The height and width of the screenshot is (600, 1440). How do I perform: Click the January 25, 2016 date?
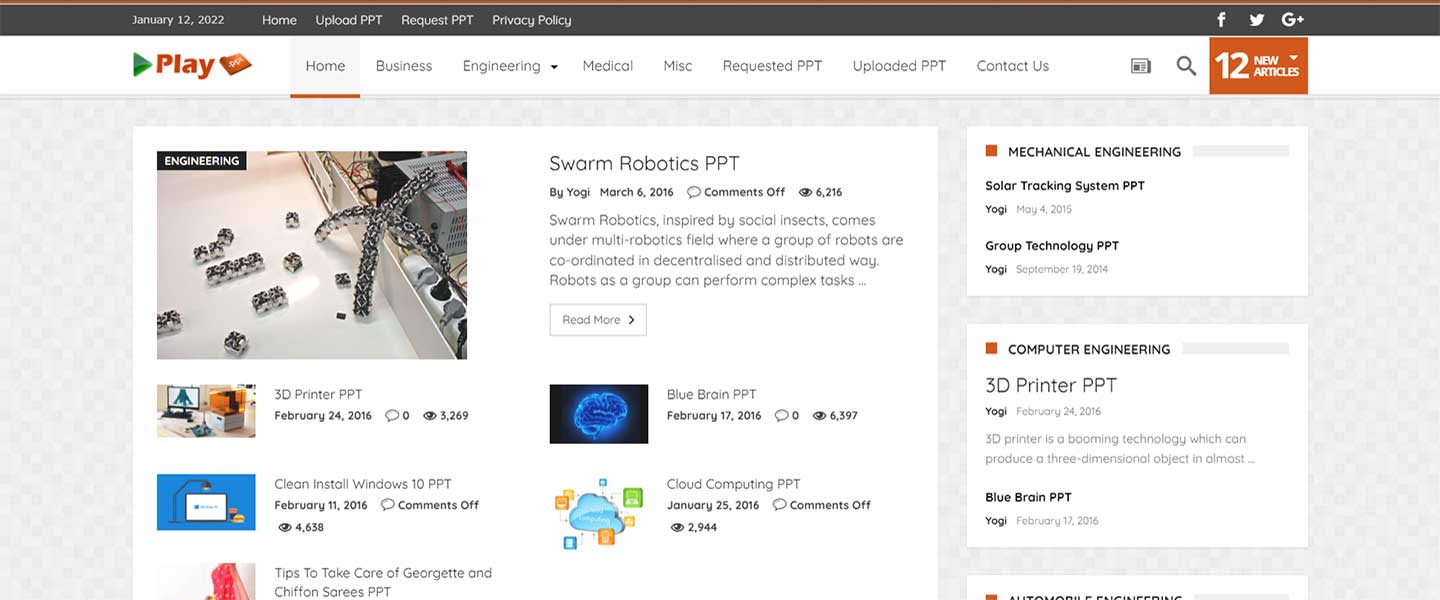[x=713, y=505]
